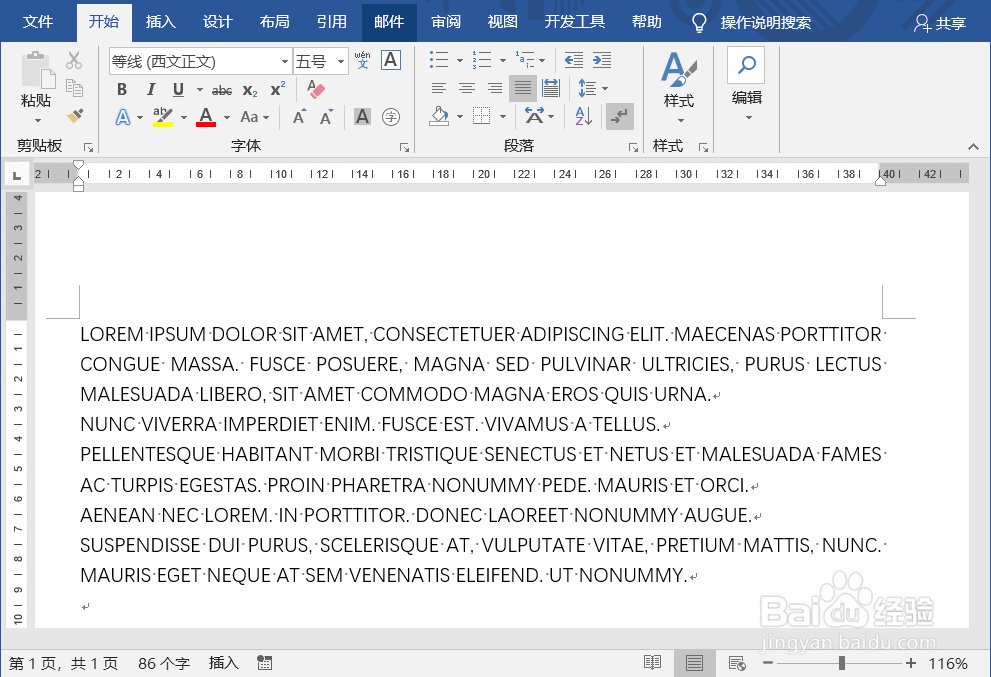Click 操作说明搜索 search box
Viewport: 991px width, 677px height.
pyautogui.click(x=765, y=23)
